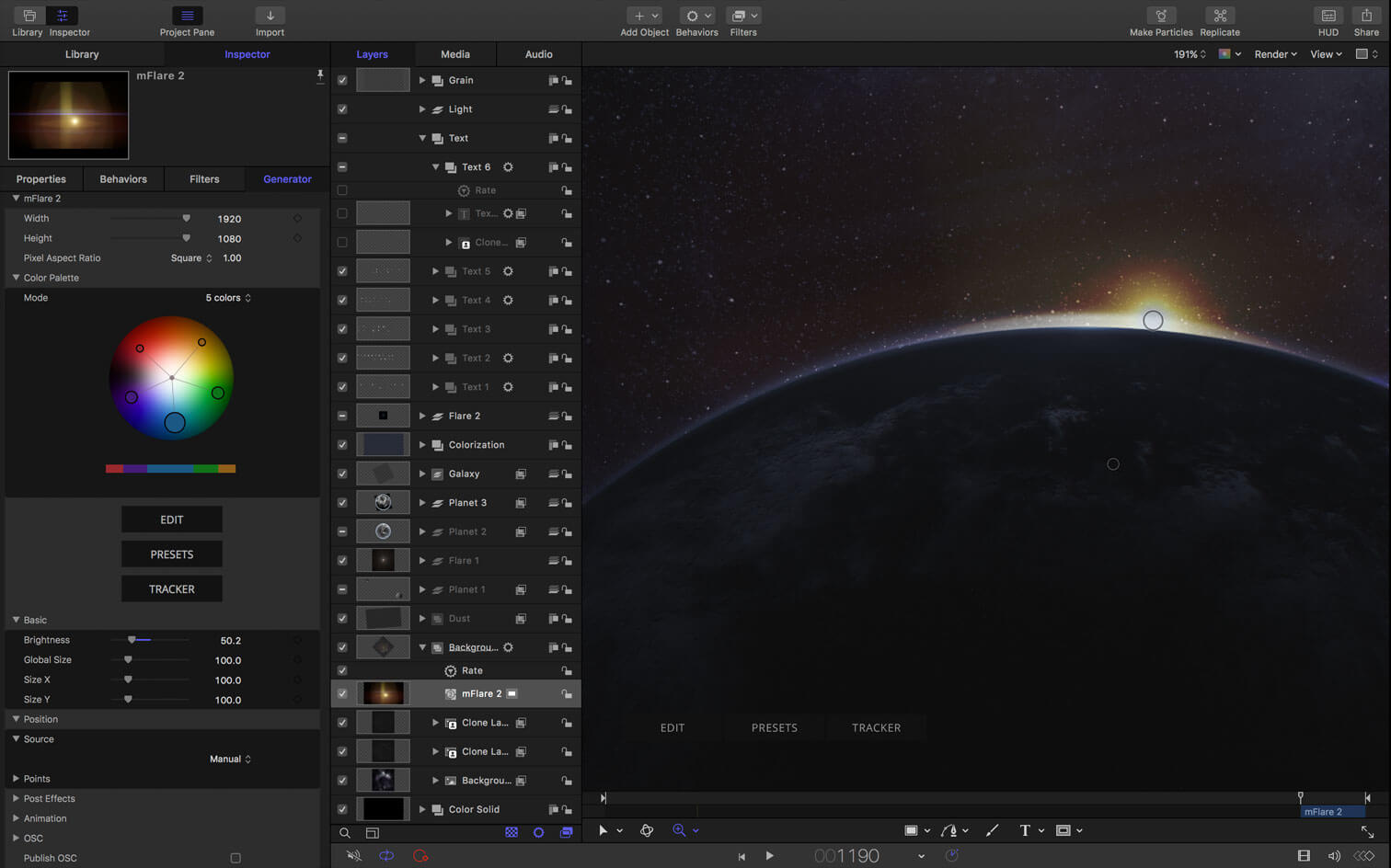Image resolution: width=1391 pixels, height=868 pixels.
Task: Expand the Flare 2 group
Action: (x=422, y=416)
